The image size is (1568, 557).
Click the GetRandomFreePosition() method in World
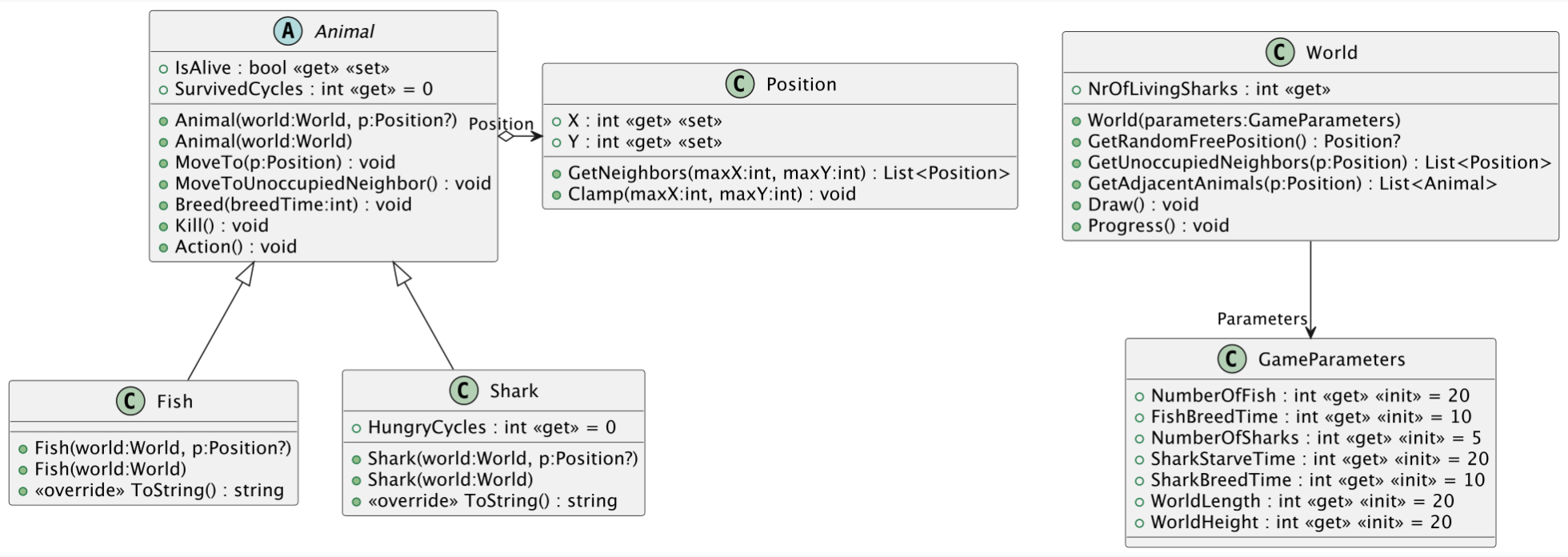pos(1244,142)
